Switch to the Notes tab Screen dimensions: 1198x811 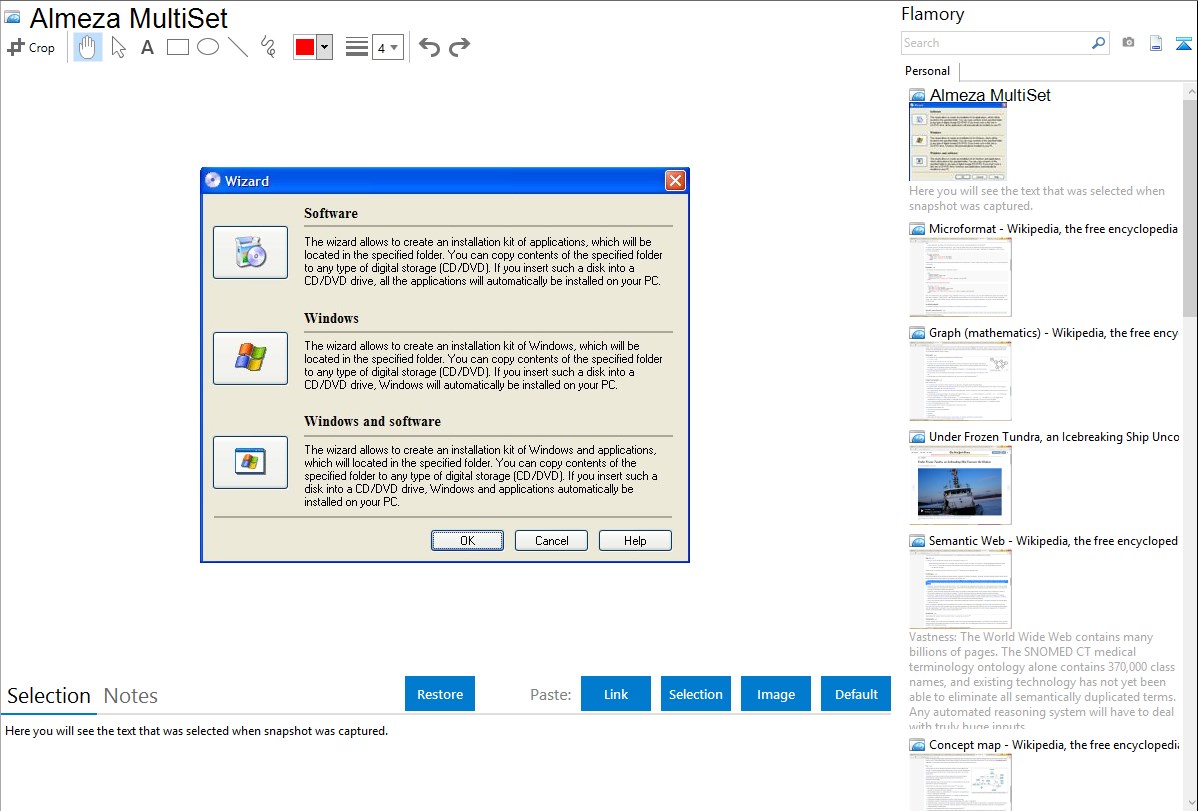pos(131,696)
